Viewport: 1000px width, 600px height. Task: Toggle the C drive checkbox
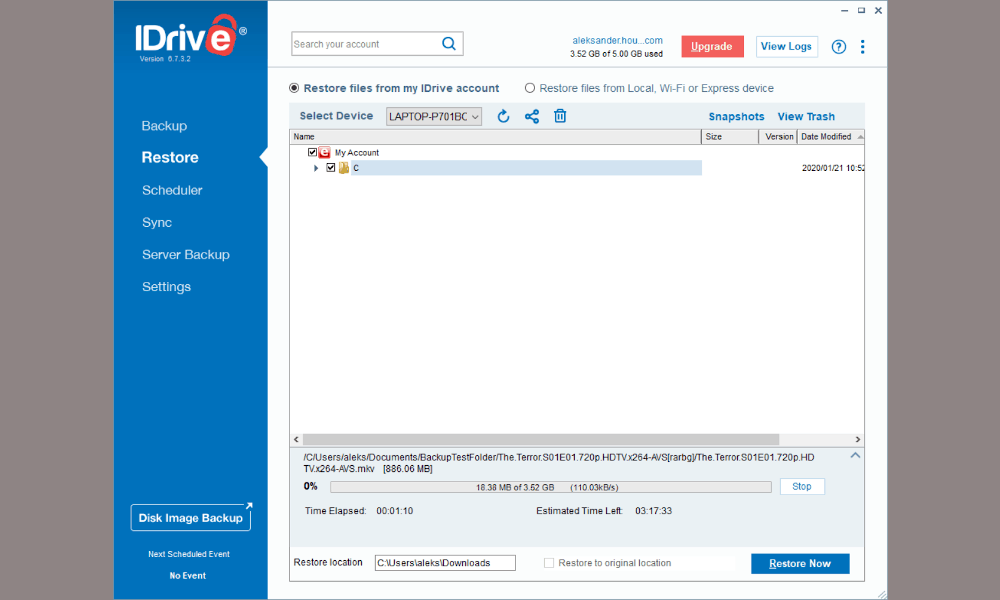click(x=330, y=168)
